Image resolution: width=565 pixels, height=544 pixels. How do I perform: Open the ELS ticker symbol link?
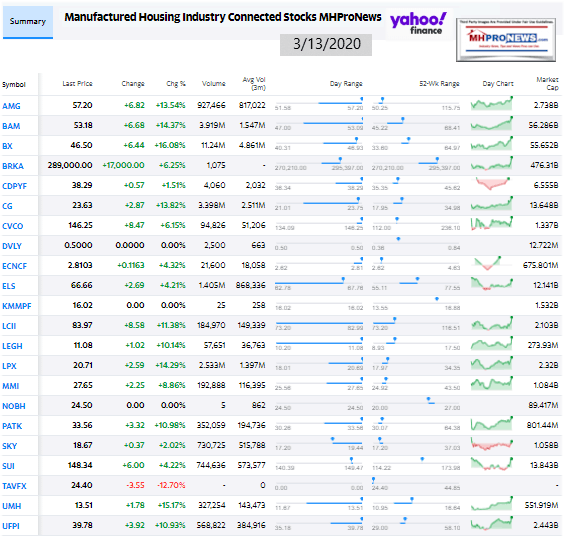(x=9, y=286)
